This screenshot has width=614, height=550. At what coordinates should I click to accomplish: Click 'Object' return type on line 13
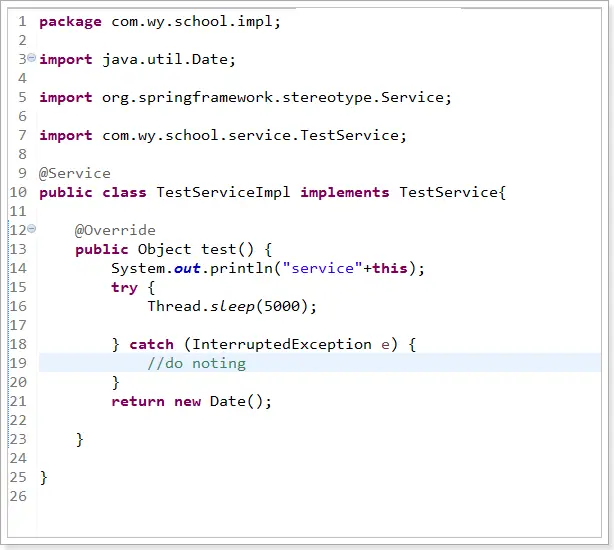click(x=164, y=249)
